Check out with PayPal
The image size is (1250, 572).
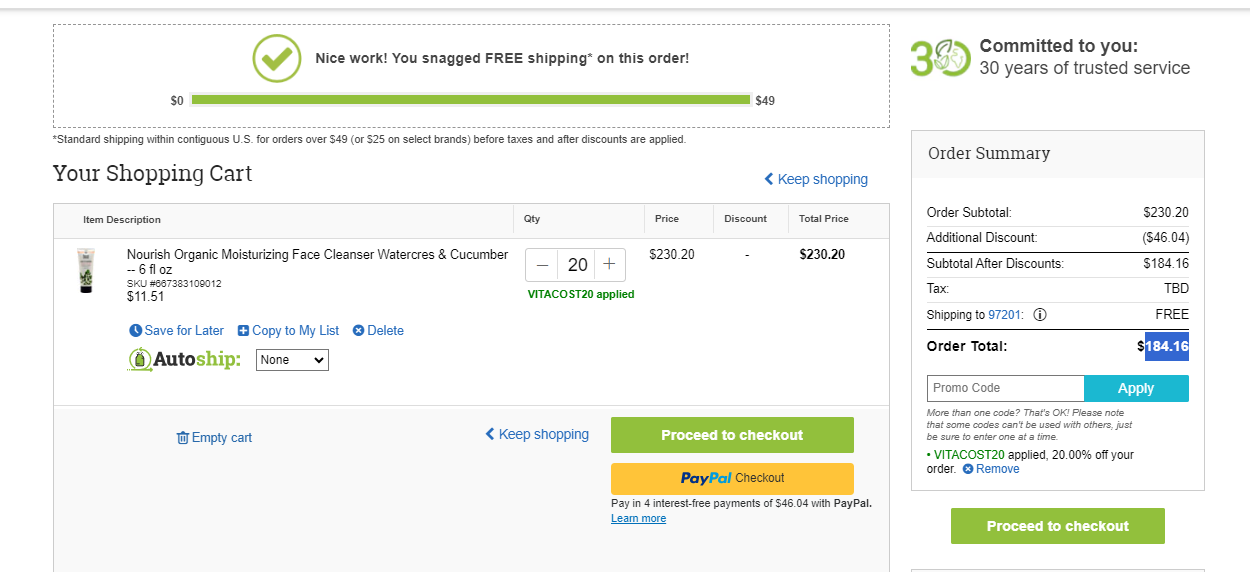tap(732, 478)
